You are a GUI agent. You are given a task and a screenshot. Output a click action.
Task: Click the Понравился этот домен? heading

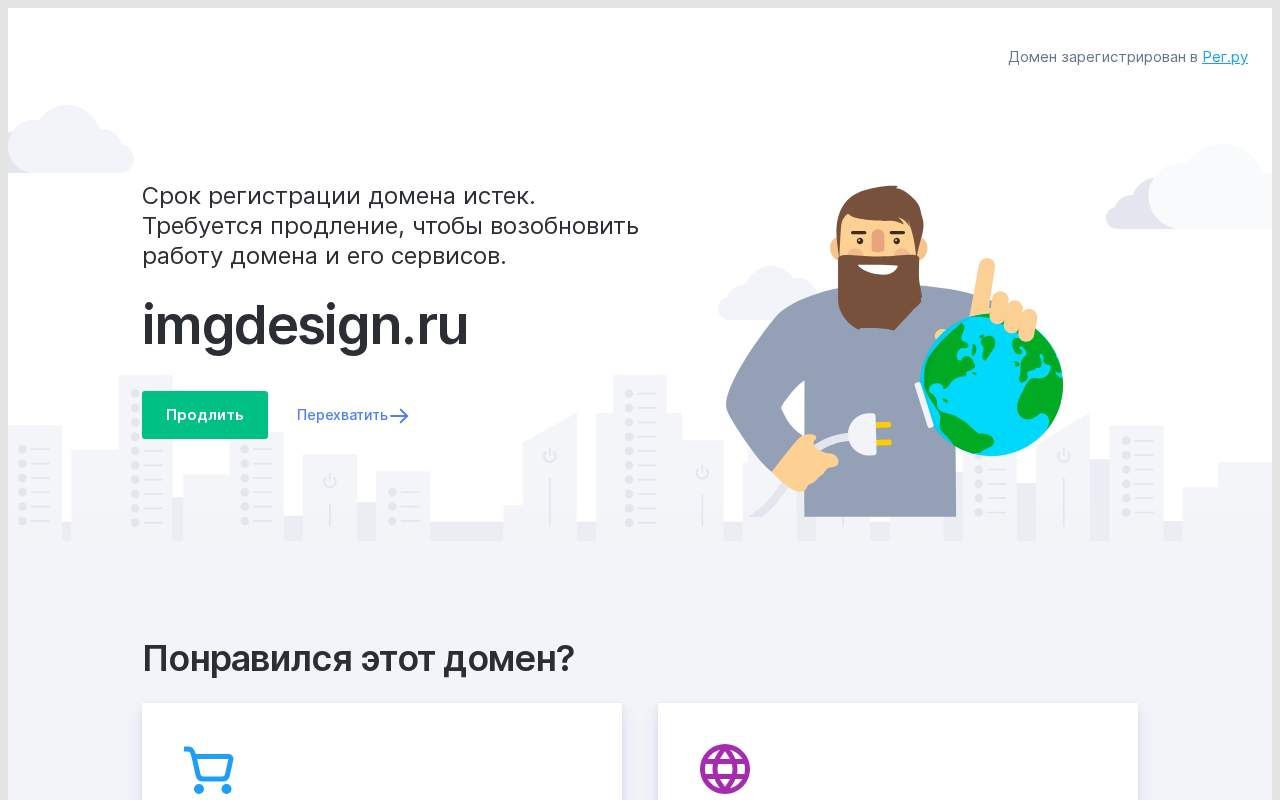pyautogui.click(x=358, y=659)
